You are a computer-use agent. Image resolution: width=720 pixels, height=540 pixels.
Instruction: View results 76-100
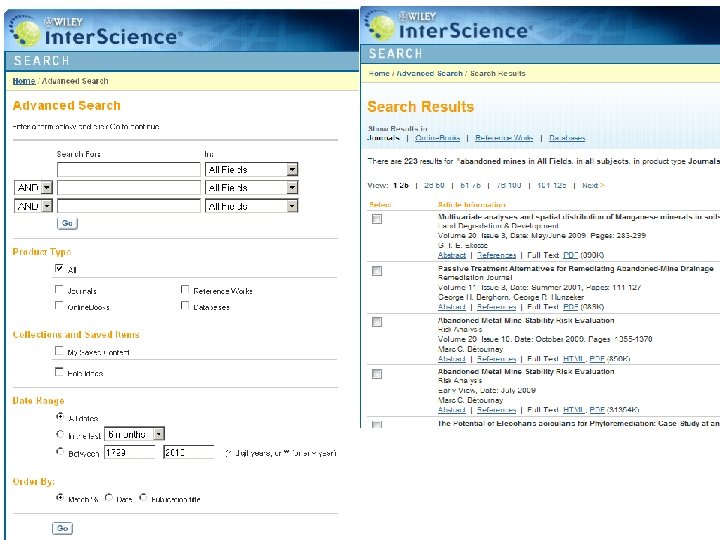tap(509, 186)
